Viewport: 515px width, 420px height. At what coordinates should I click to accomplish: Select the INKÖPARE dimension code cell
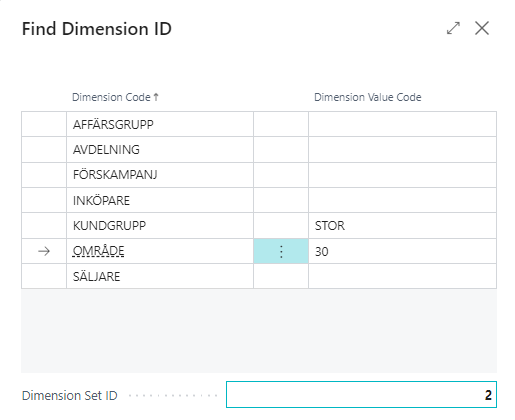point(160,200)
